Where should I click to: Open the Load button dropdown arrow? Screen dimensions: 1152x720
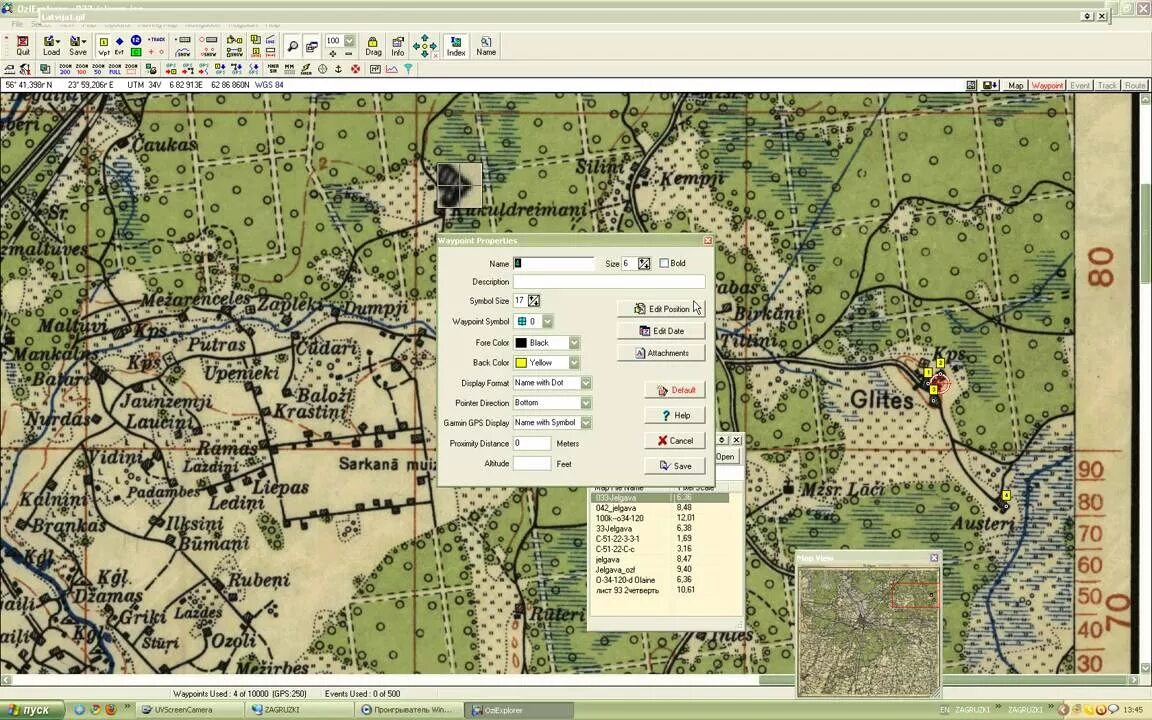[x=58, y=42]
